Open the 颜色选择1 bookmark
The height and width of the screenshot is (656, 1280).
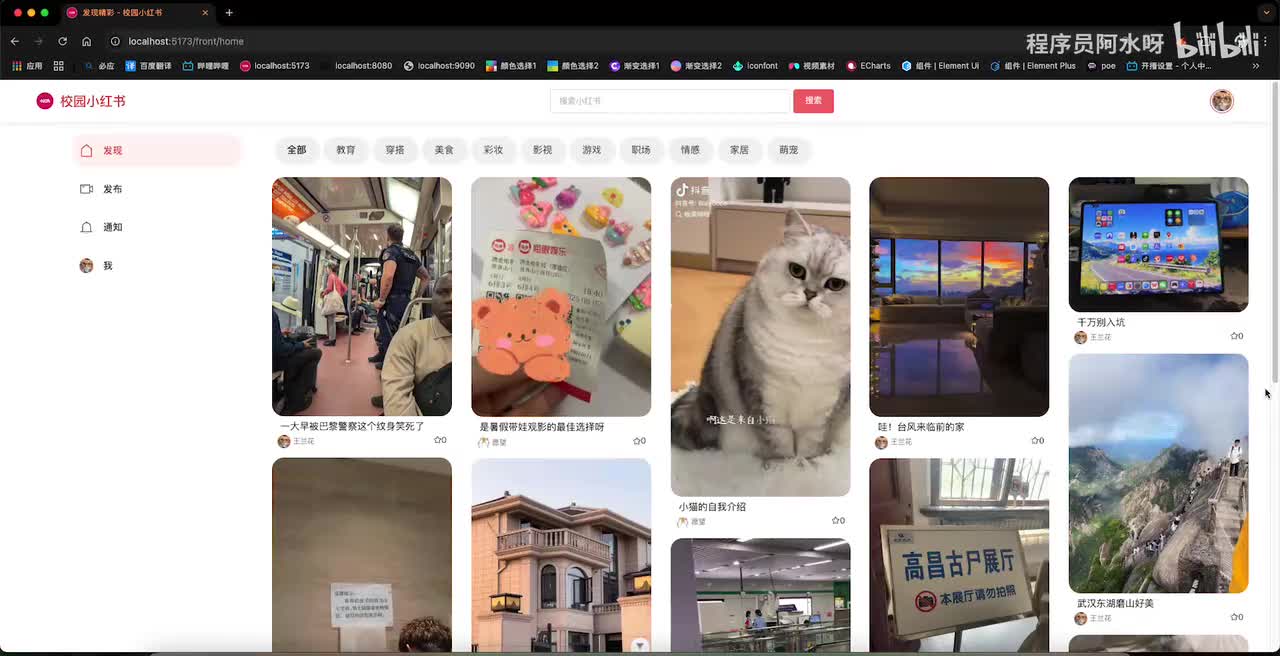tap(511, 66)
